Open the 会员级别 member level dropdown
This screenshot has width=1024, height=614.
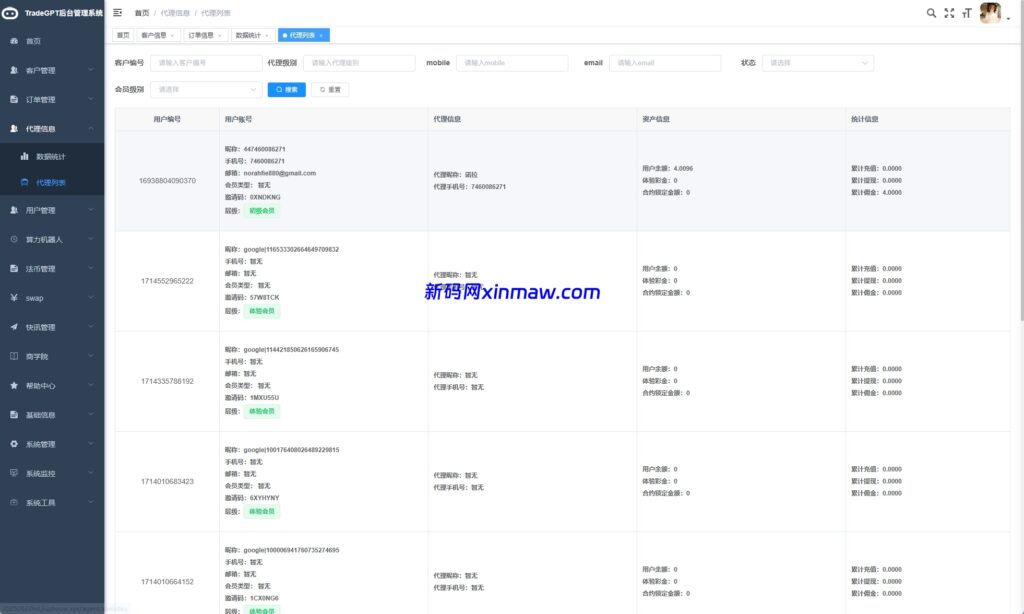(x=206, y=90)
